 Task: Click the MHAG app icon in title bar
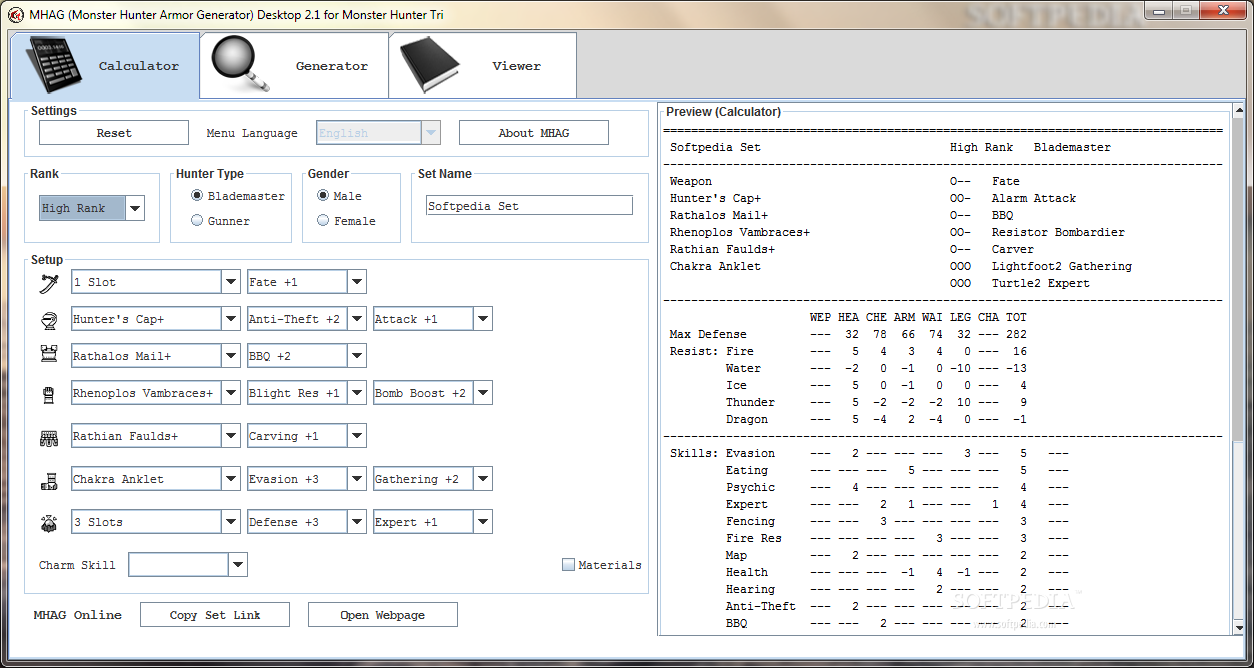coord(15,15)
